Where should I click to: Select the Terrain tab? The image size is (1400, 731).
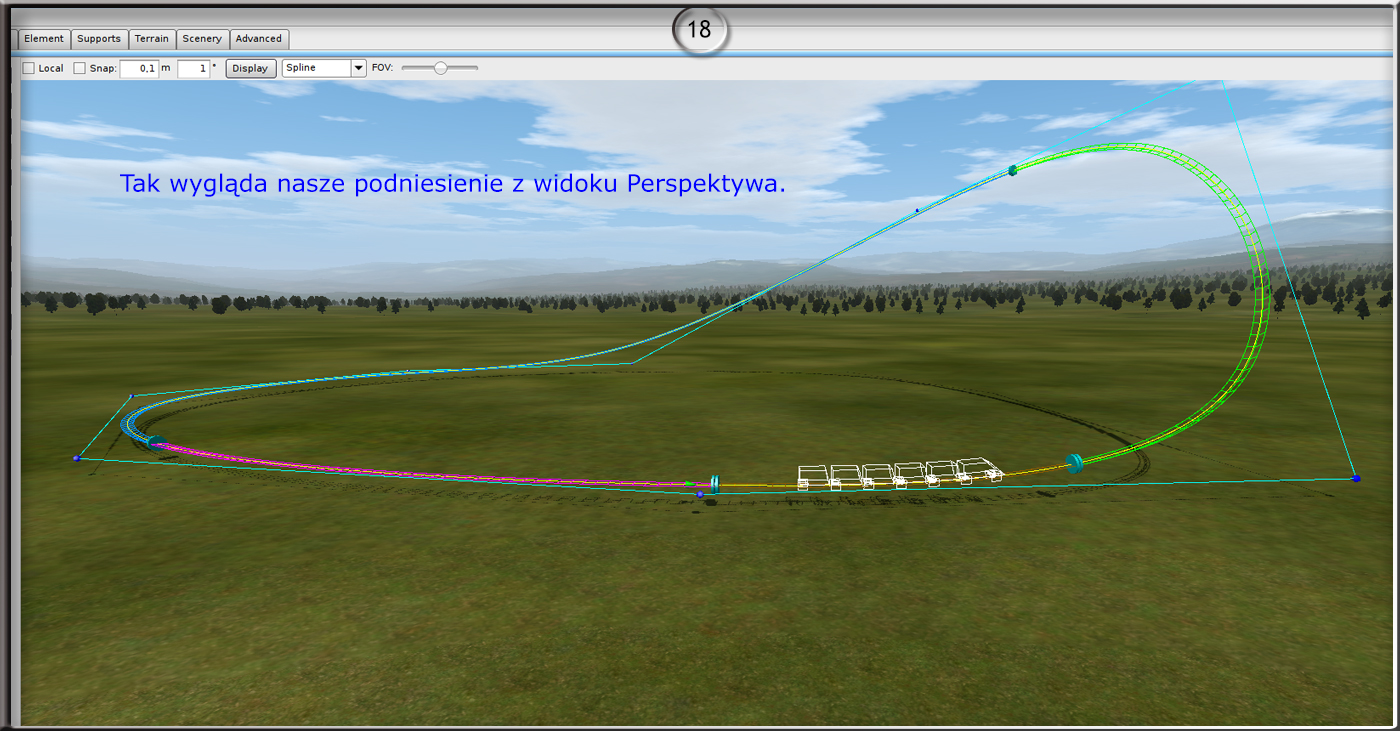coord(152,39)
